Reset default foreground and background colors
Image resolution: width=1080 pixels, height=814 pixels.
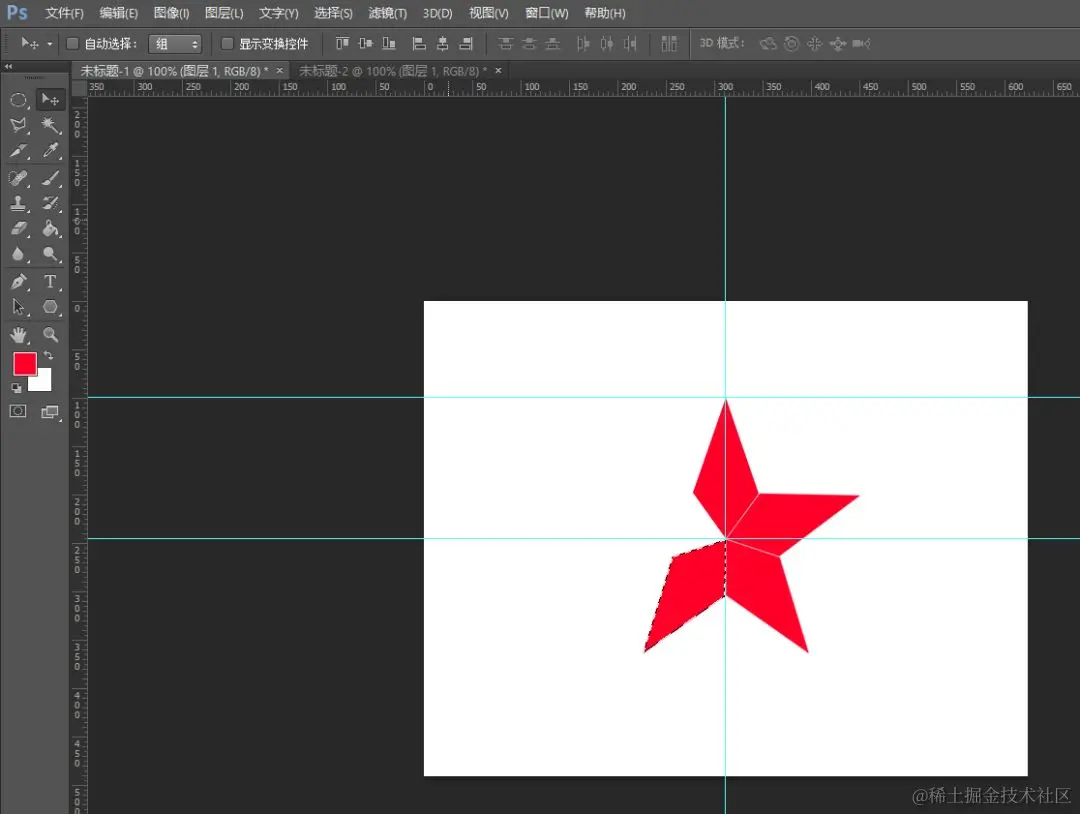pyautogui.click(x=17, y=388)
